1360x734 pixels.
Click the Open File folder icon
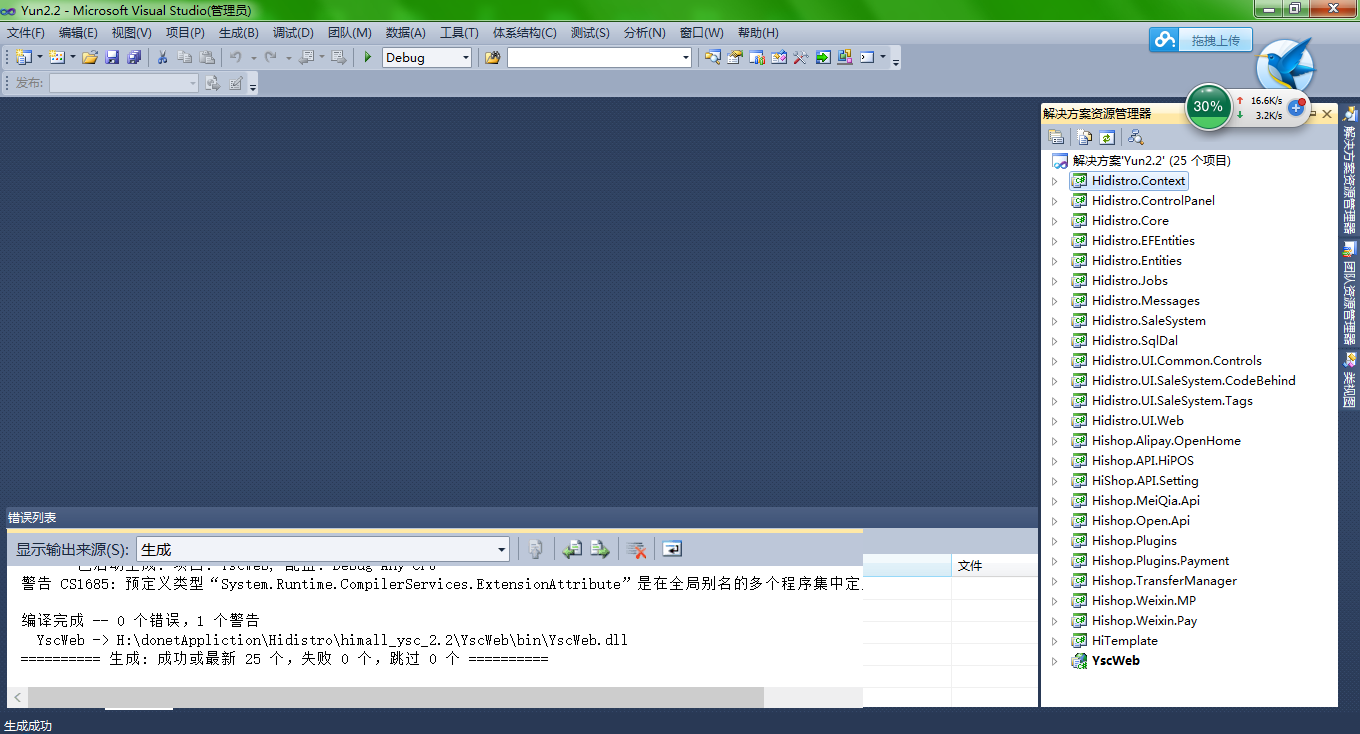(x=90, y=58)
